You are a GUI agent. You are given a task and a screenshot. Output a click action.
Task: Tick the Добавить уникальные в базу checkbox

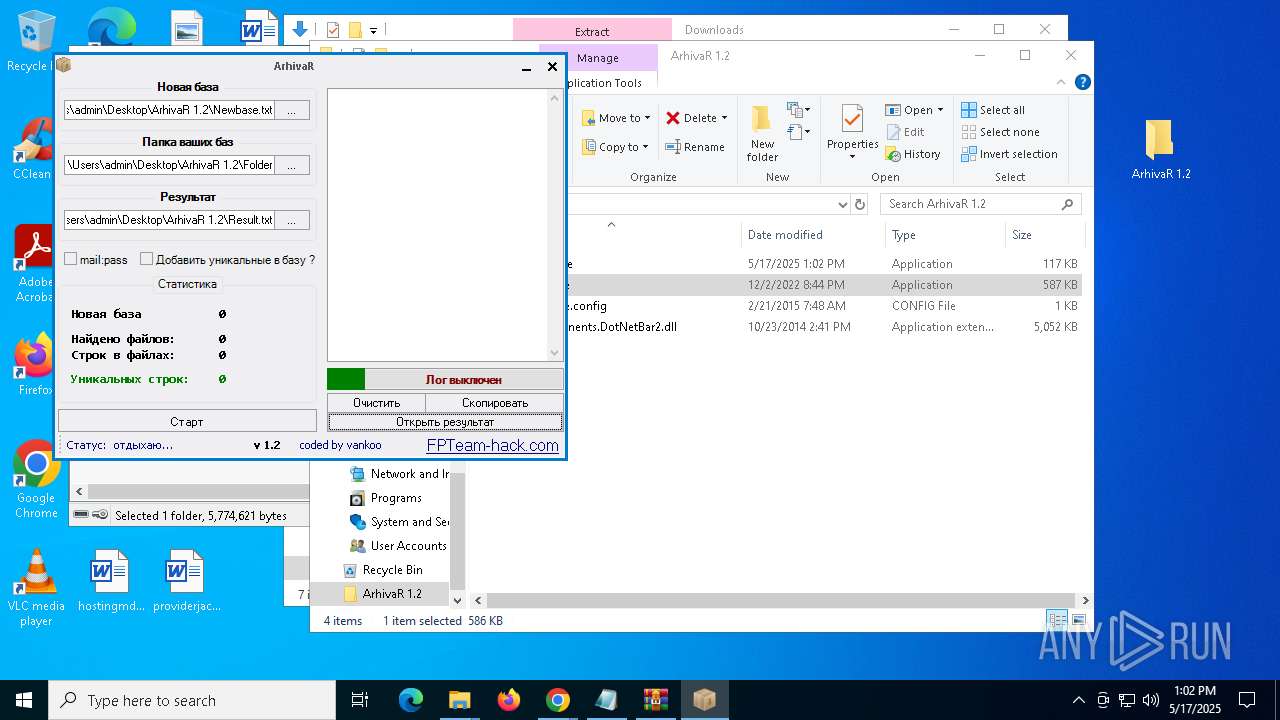tap(147, 259)
